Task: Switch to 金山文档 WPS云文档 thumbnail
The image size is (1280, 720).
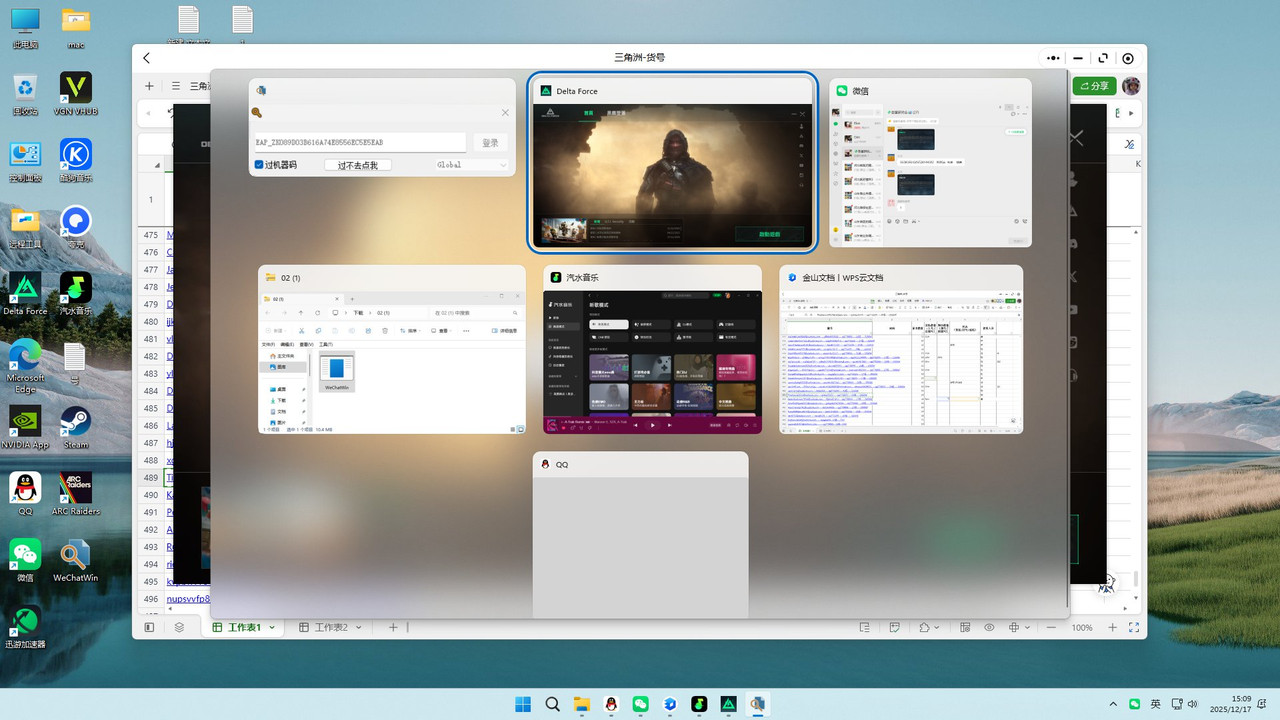Action: tap(901, 349)
